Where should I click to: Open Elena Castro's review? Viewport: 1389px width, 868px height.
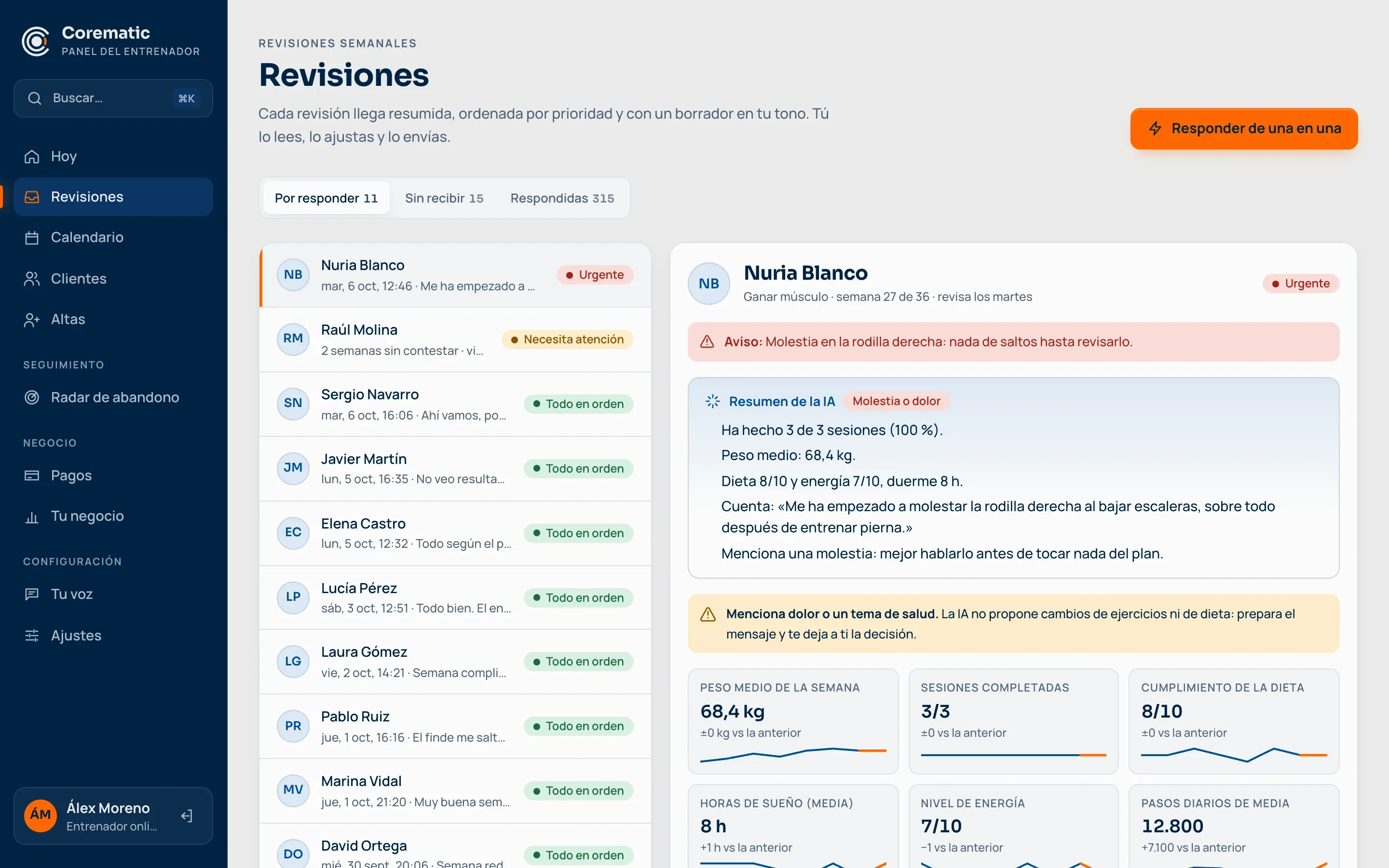click(455, 533)
